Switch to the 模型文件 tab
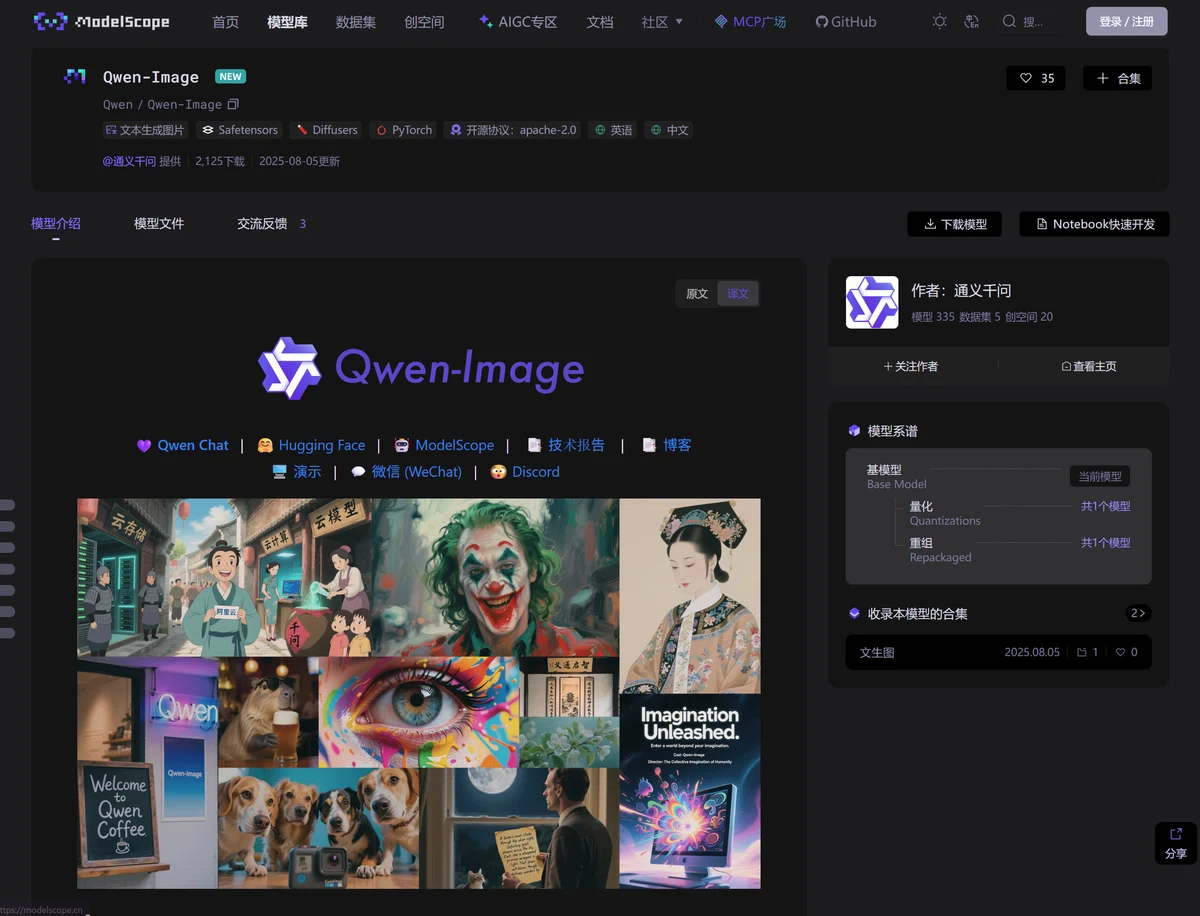 click(159, 224)
